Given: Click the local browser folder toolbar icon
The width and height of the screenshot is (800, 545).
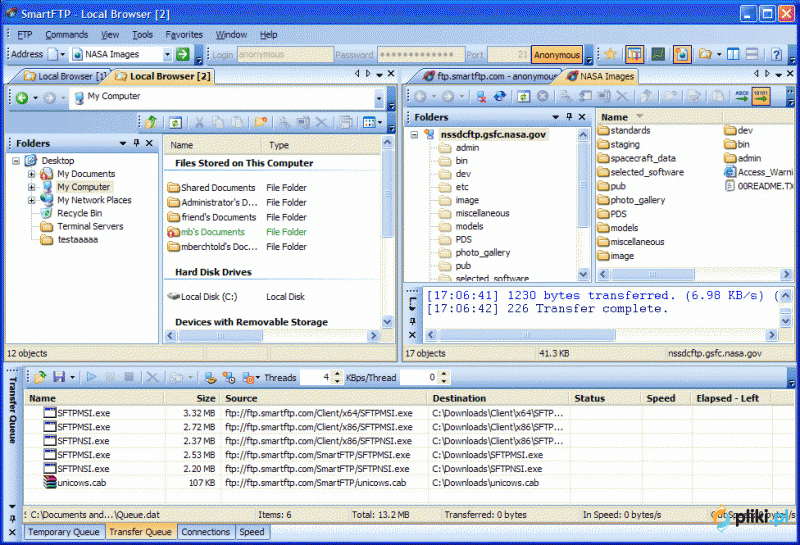Looking at the screenshot, I should coord(706,54).
